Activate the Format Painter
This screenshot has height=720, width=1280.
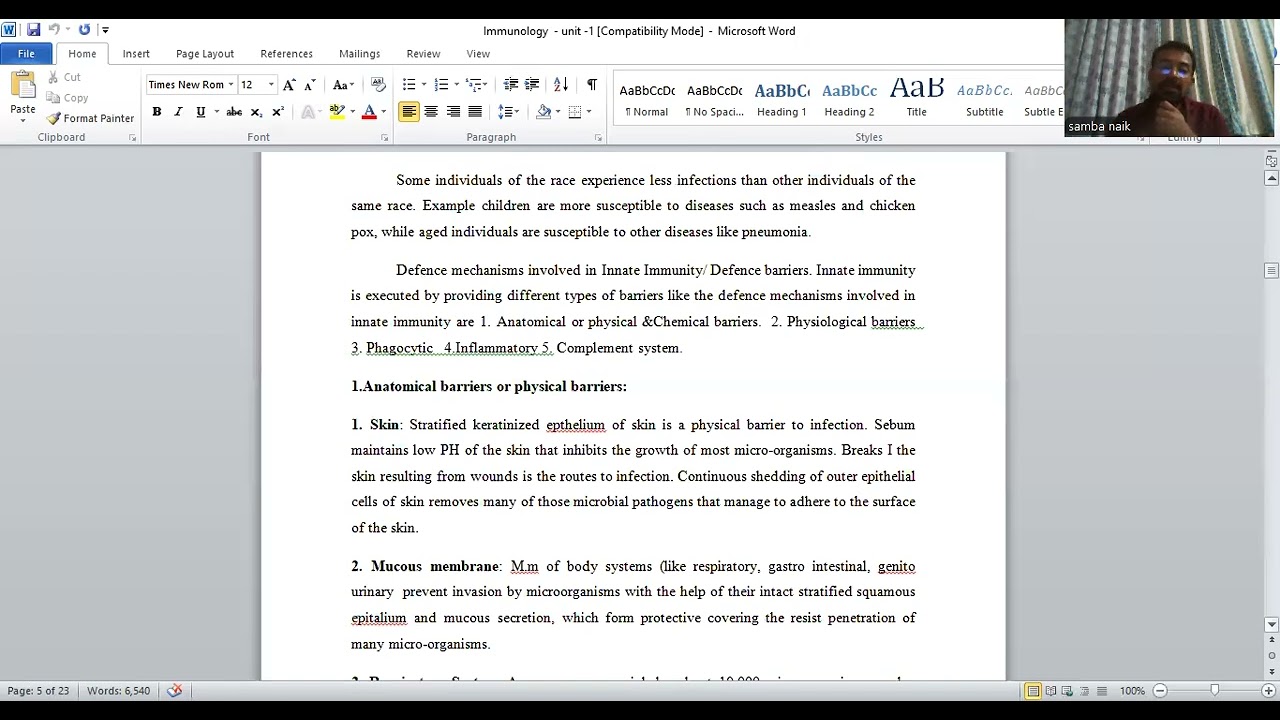tap(90, 118)
